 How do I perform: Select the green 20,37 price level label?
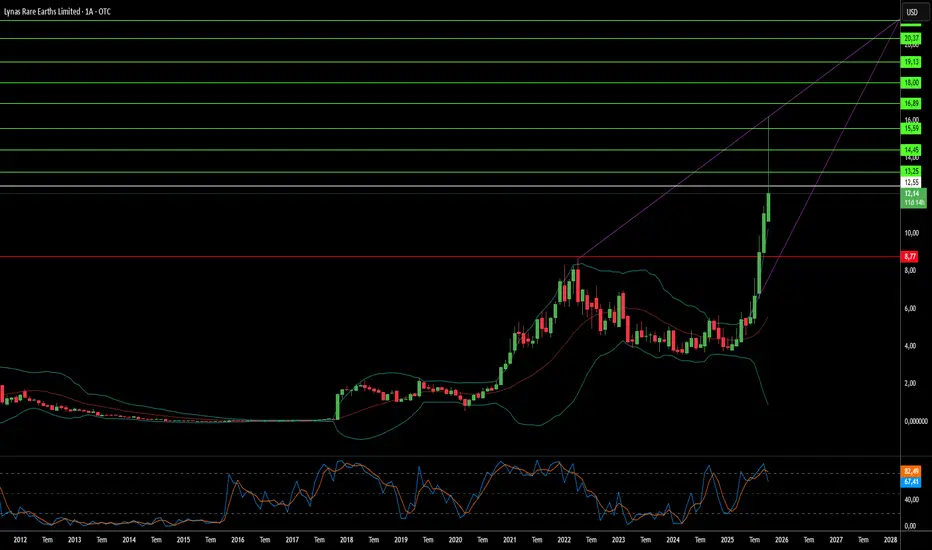pos(911,39)
